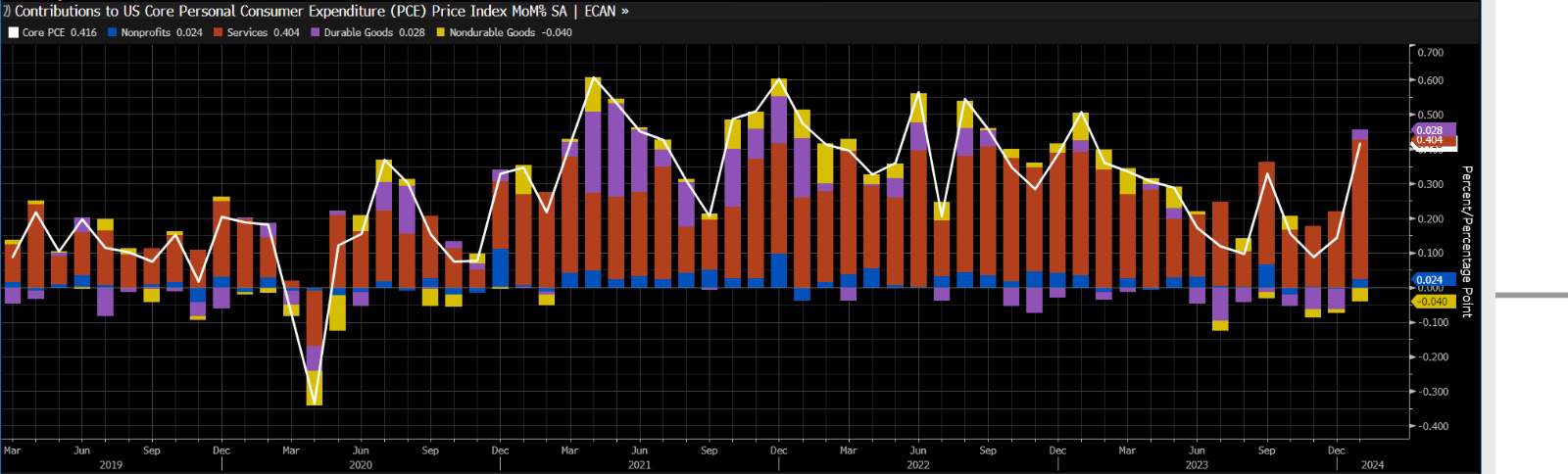Select the Nondurable Goods -0.040 legend label
The image size is (1568, 474).
(x=510, y=32)
